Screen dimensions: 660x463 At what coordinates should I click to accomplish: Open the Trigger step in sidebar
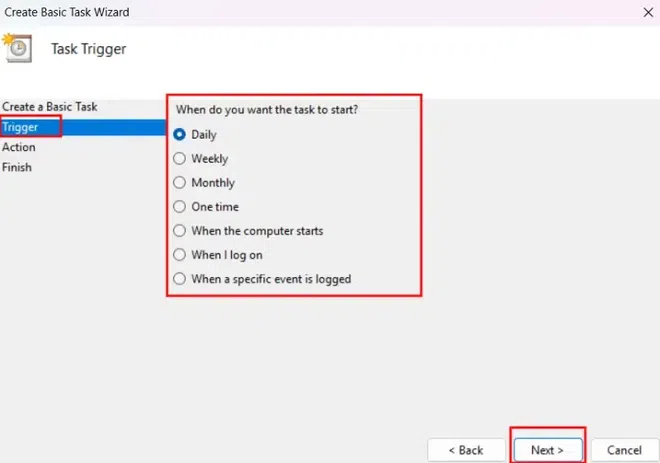[x=20, y=127]
